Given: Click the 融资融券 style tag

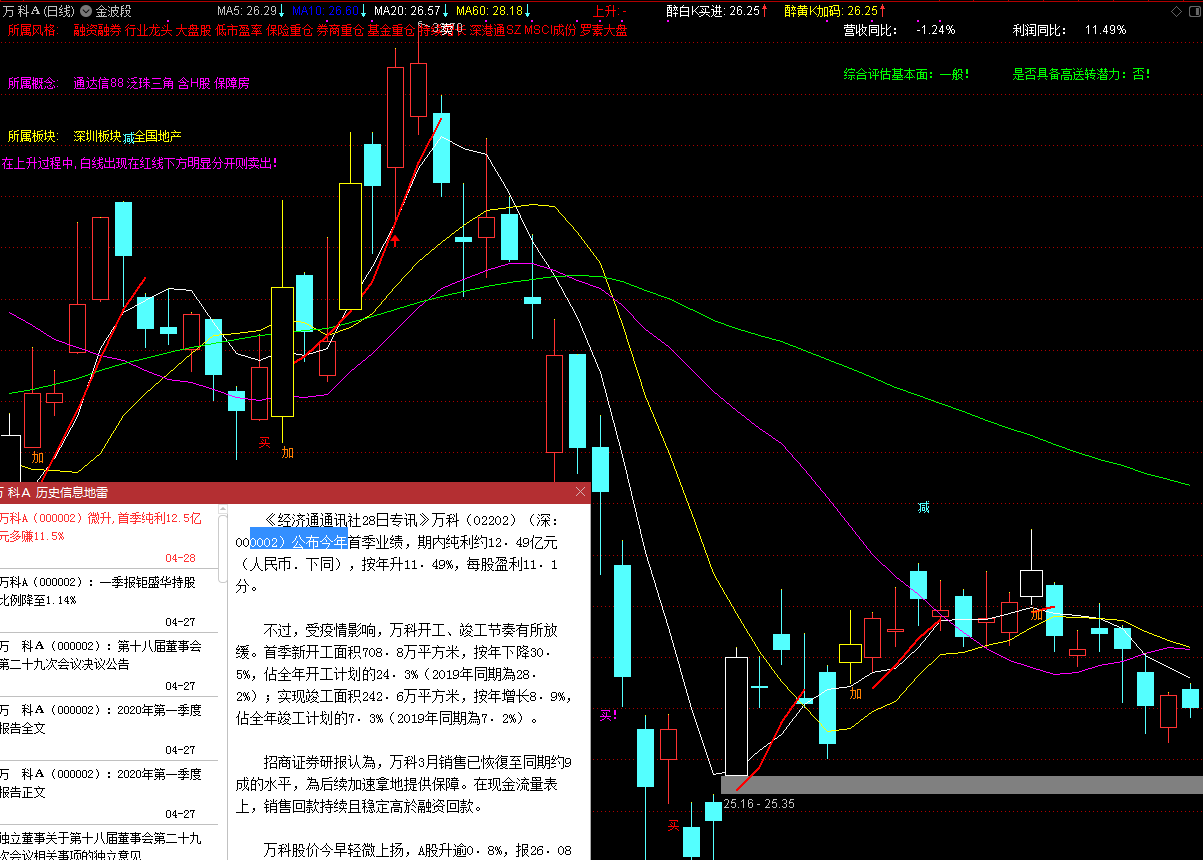Looking at the screenshot, I should (x=97, y=30).
